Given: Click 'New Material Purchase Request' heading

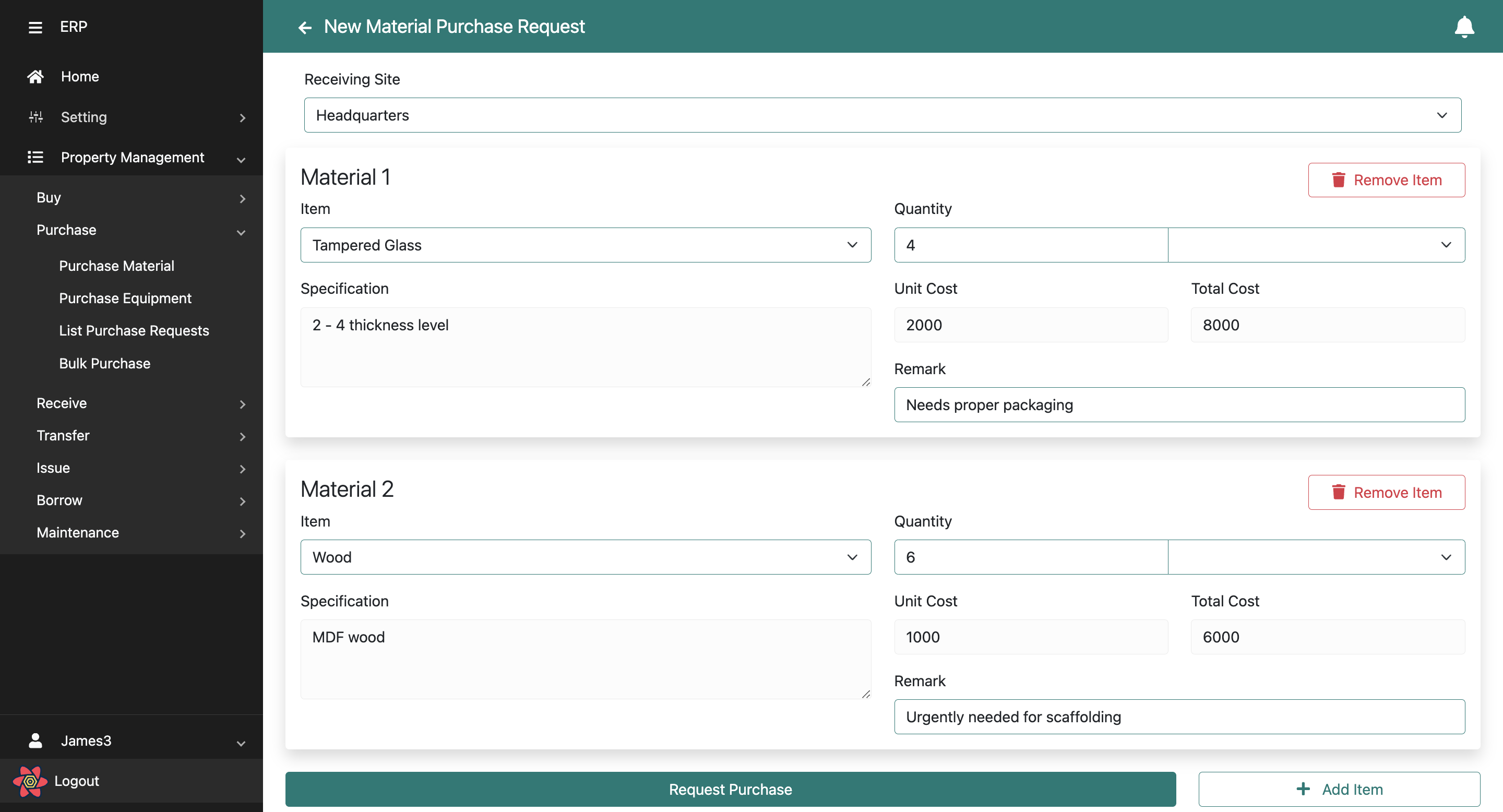Looking at the screenshot, I should (x=454, y=27).
